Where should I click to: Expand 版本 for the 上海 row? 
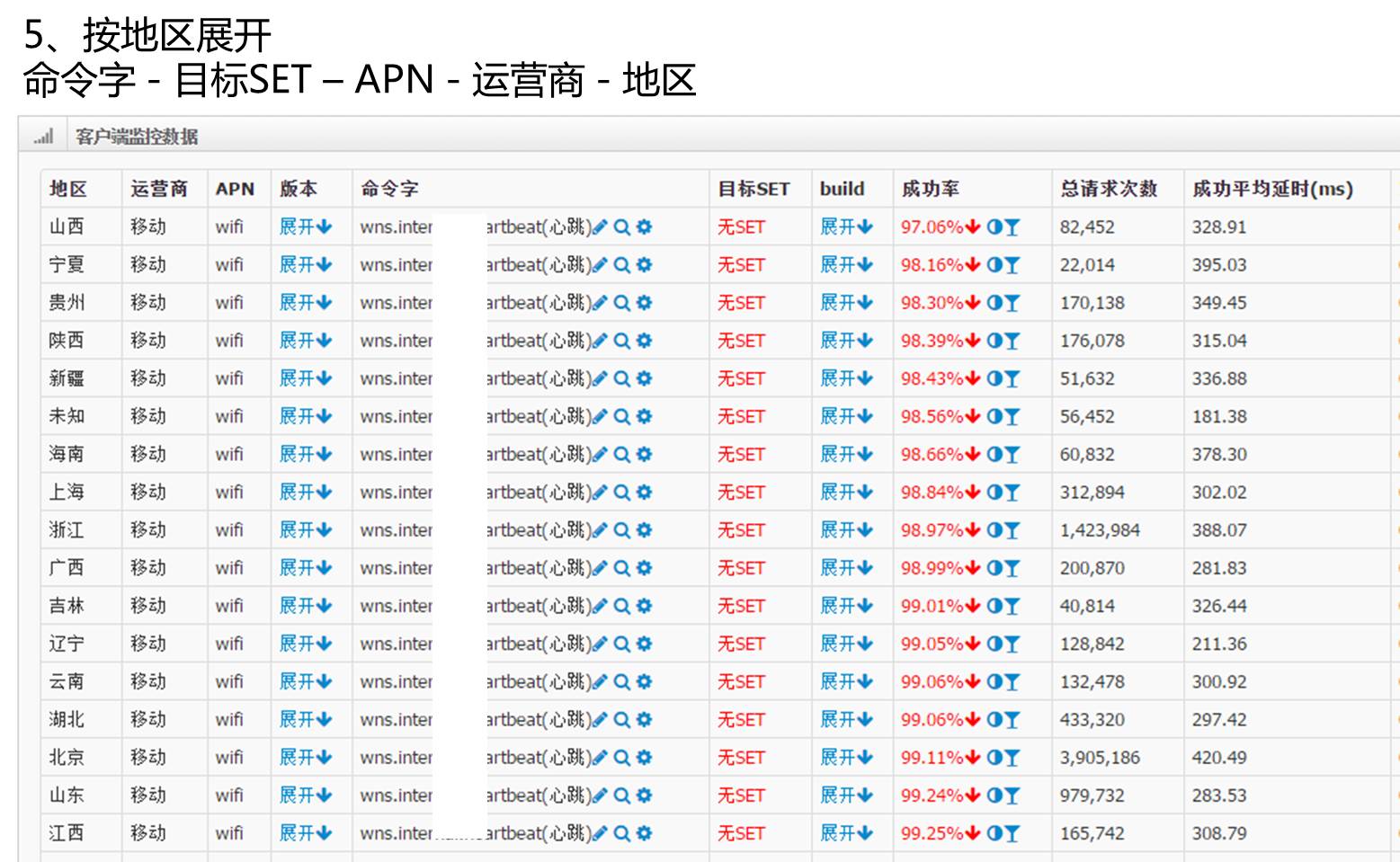(x=306, y=492)
